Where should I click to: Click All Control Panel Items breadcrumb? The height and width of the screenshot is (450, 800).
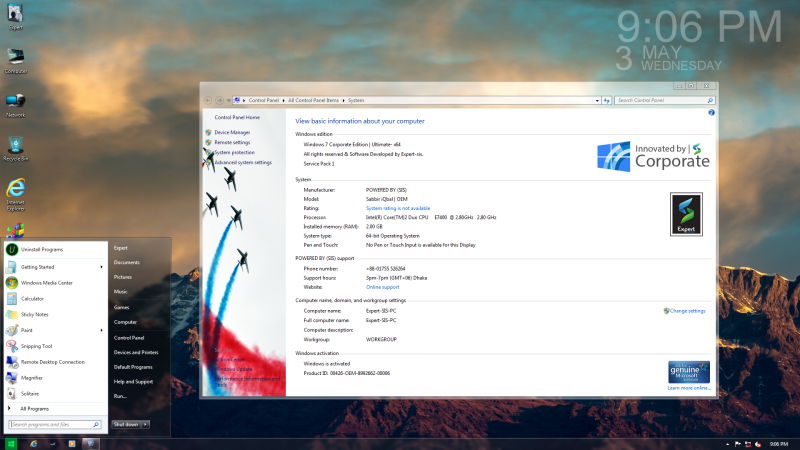pos(313,101)
